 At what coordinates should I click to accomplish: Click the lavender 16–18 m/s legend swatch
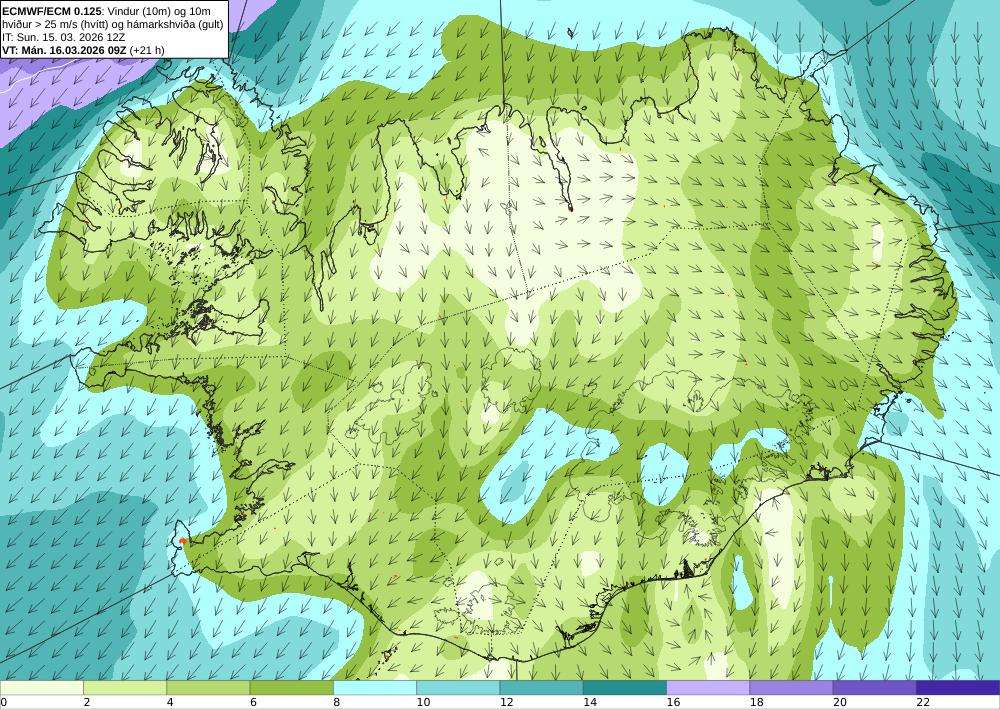pyautogui.click(x=708, y=688)
